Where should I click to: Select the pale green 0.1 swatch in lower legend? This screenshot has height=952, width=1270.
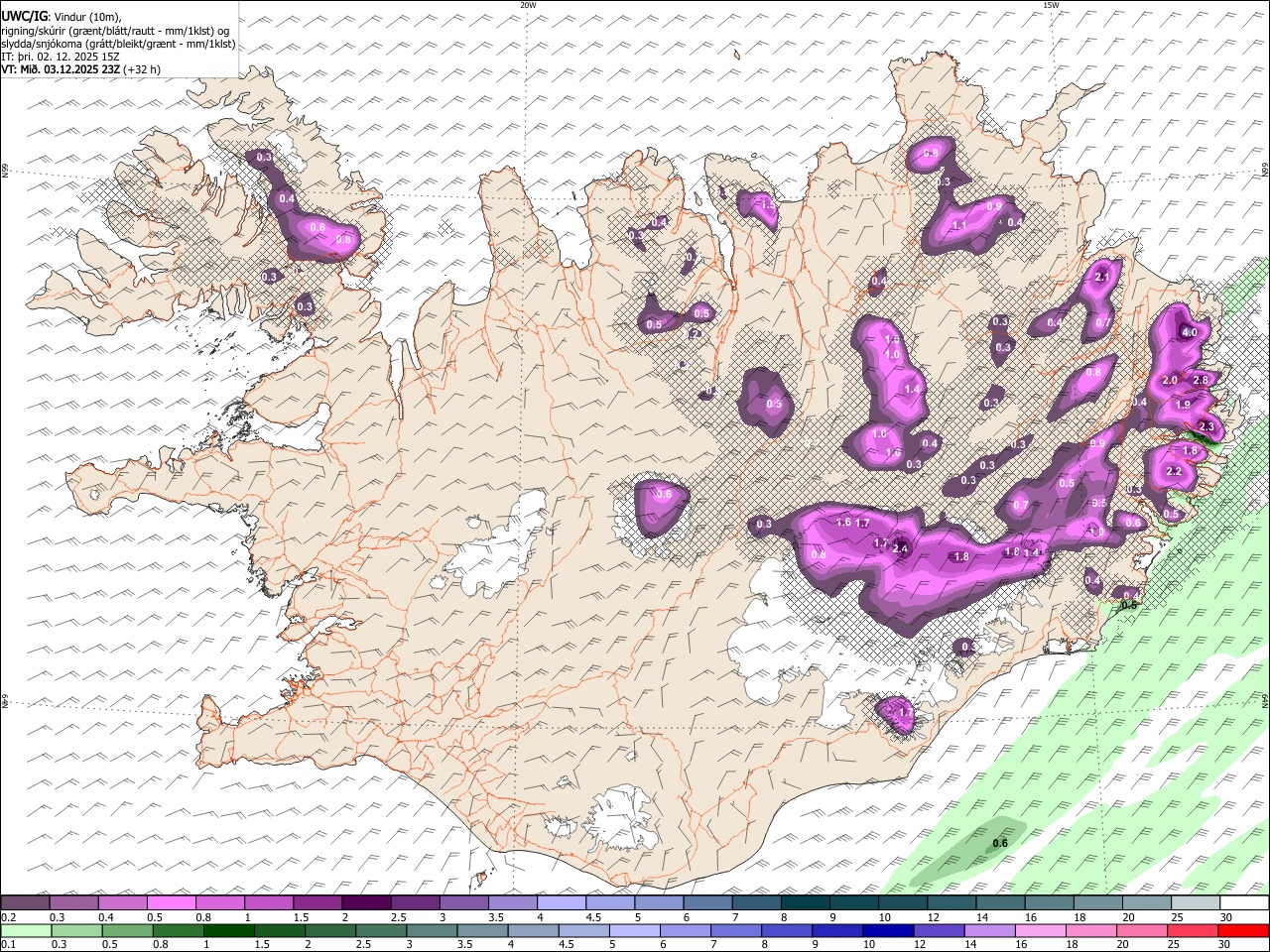(x=25, y=930)
